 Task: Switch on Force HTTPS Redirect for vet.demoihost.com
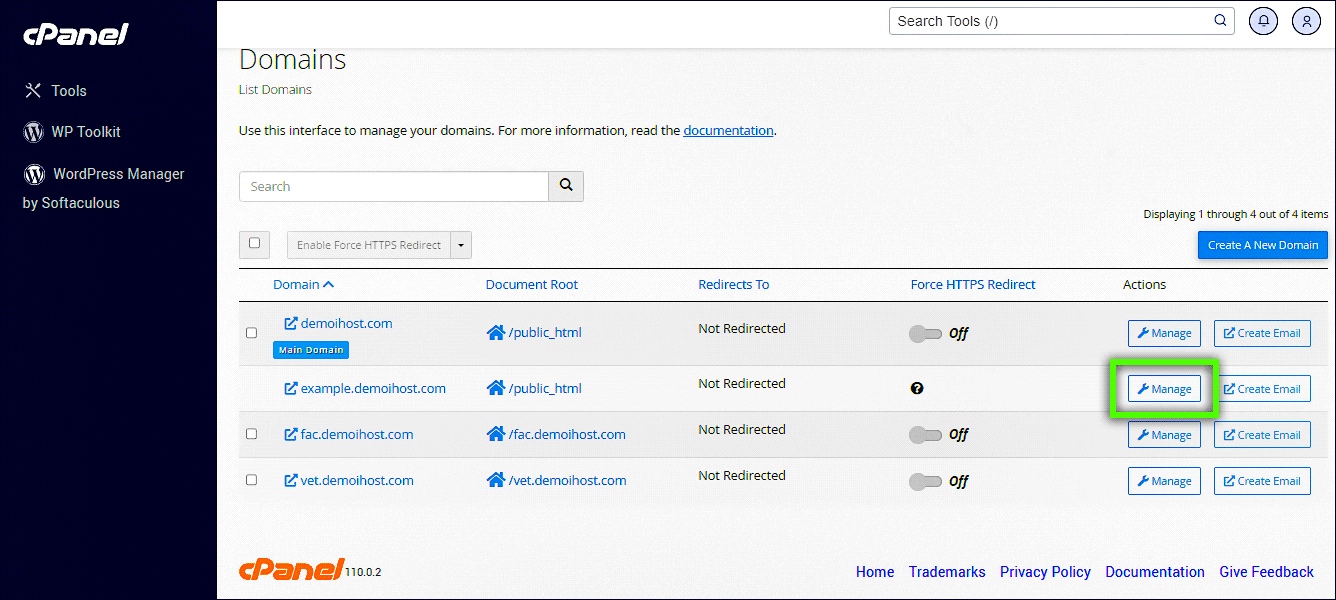[x=925, y=481]
